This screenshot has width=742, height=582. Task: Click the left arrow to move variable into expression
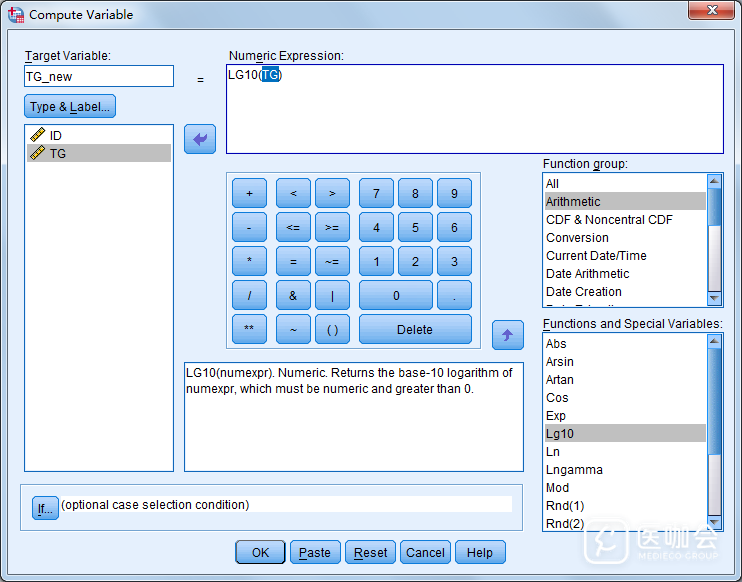(x=200, y=139)
